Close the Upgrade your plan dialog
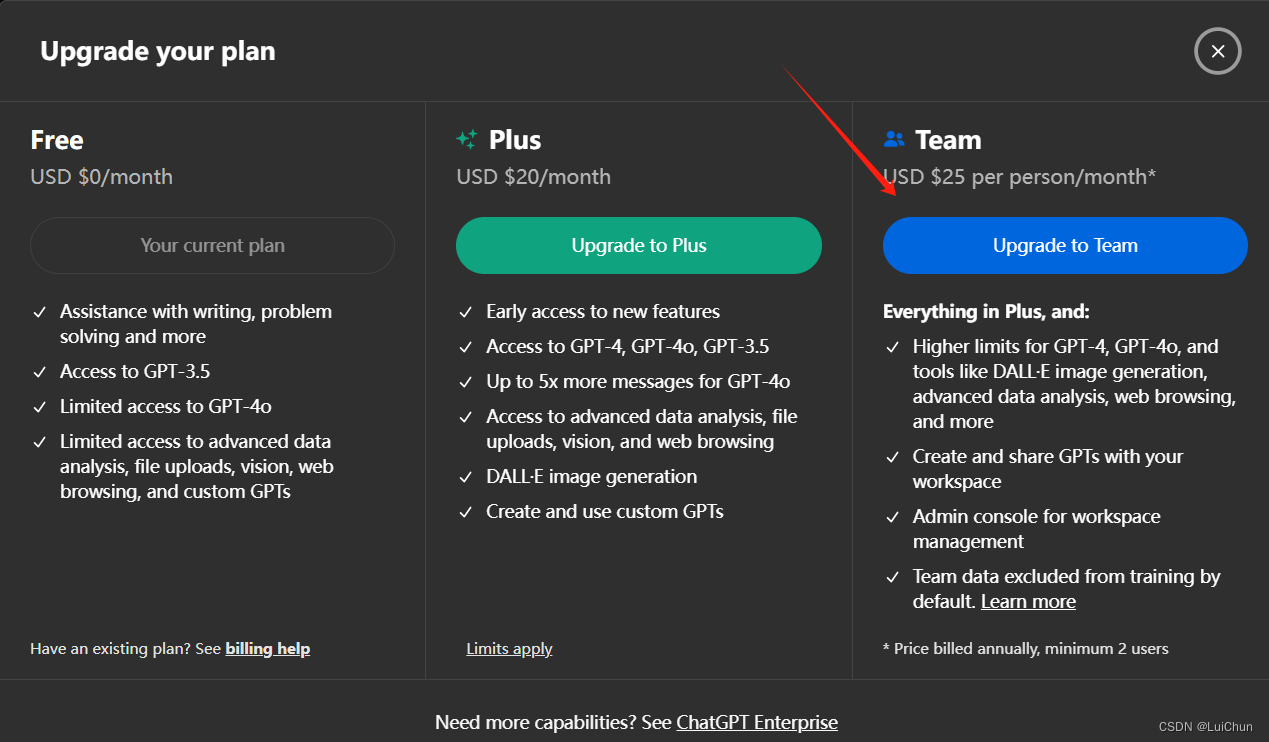Screen dimensions: 1269x742 point(1217,51)
